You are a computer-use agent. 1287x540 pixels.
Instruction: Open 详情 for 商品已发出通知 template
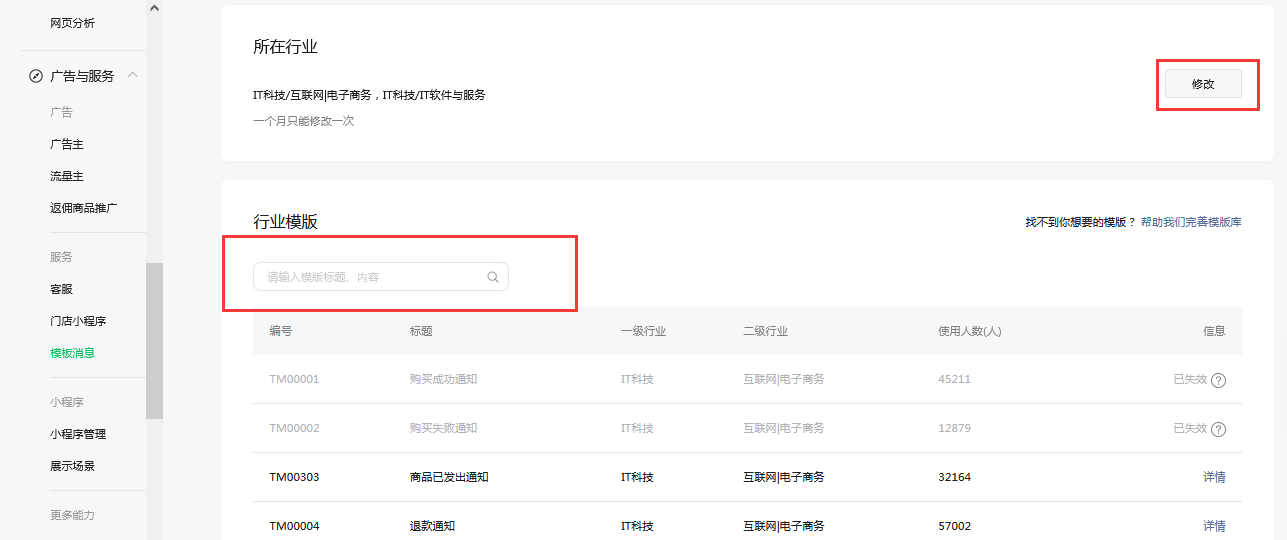click(x=1213, y=477)
